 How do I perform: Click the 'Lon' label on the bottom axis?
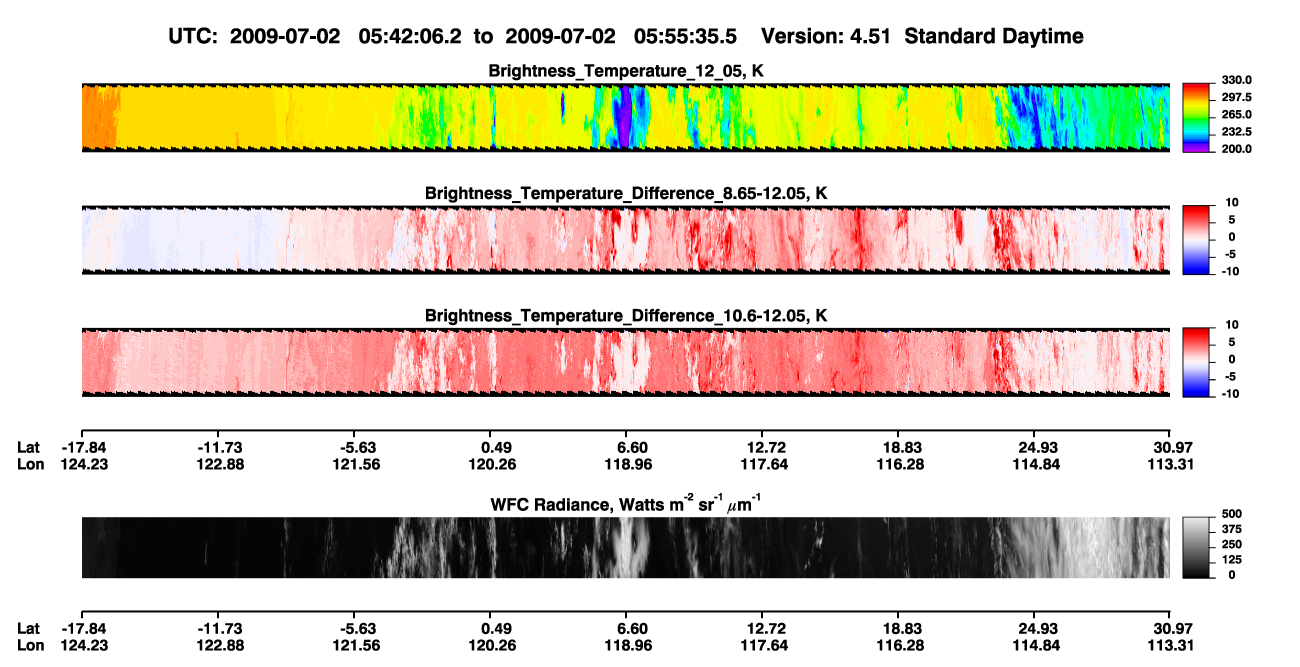30,646
